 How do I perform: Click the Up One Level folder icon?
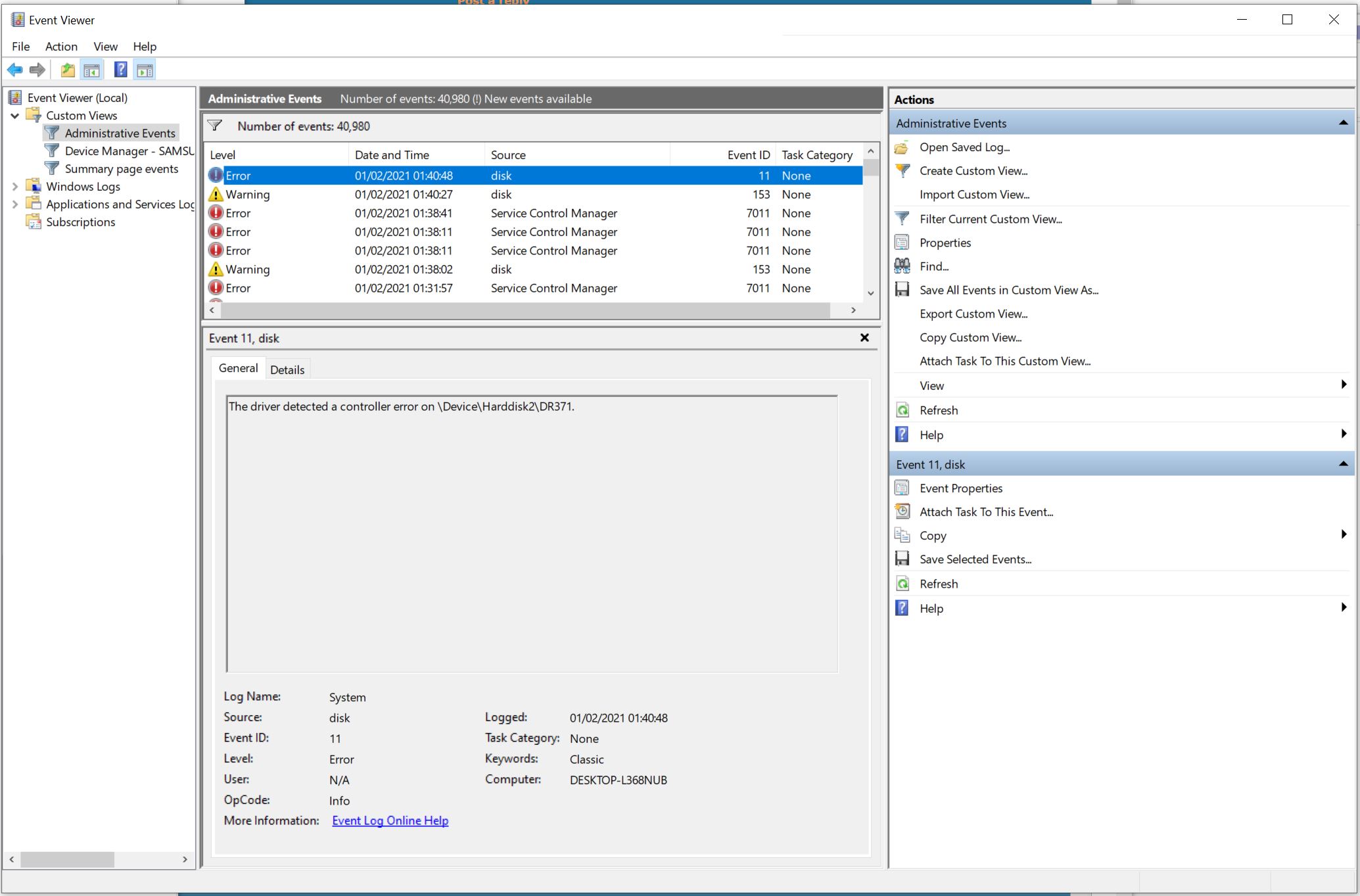(67, 70)
